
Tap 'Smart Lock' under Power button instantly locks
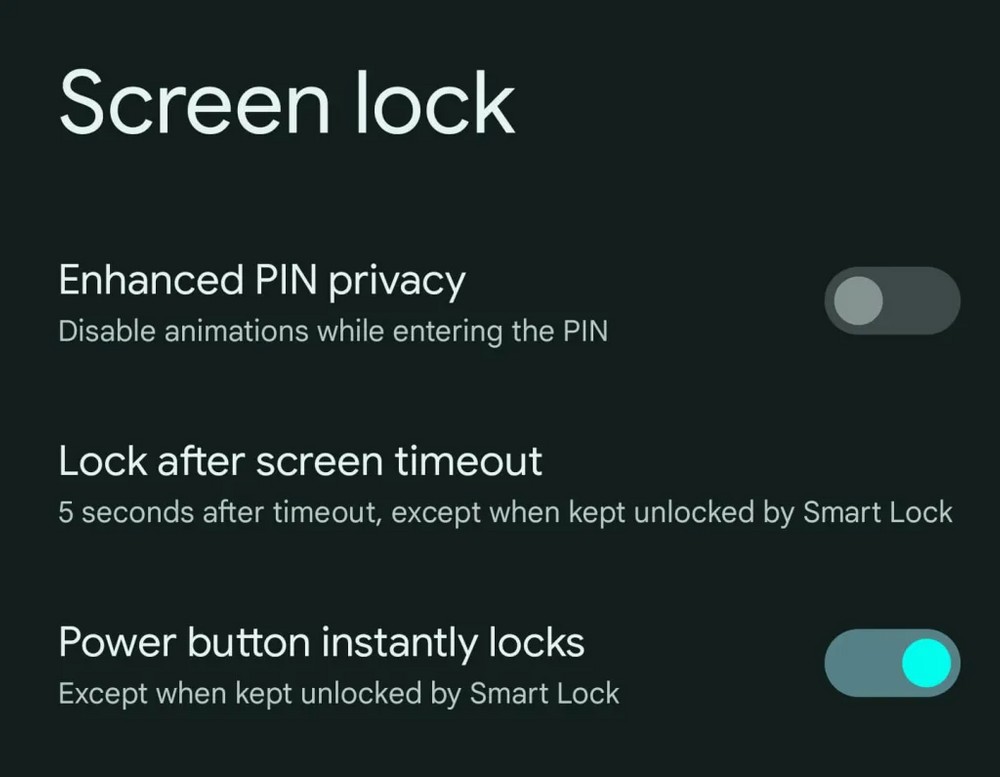coord(545,693)
